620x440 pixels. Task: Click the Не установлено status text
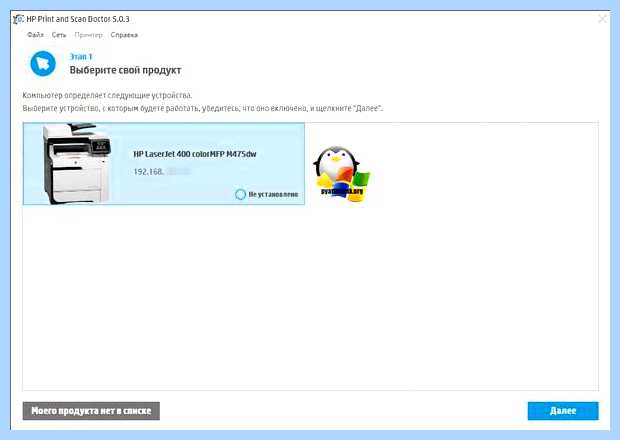273,194
